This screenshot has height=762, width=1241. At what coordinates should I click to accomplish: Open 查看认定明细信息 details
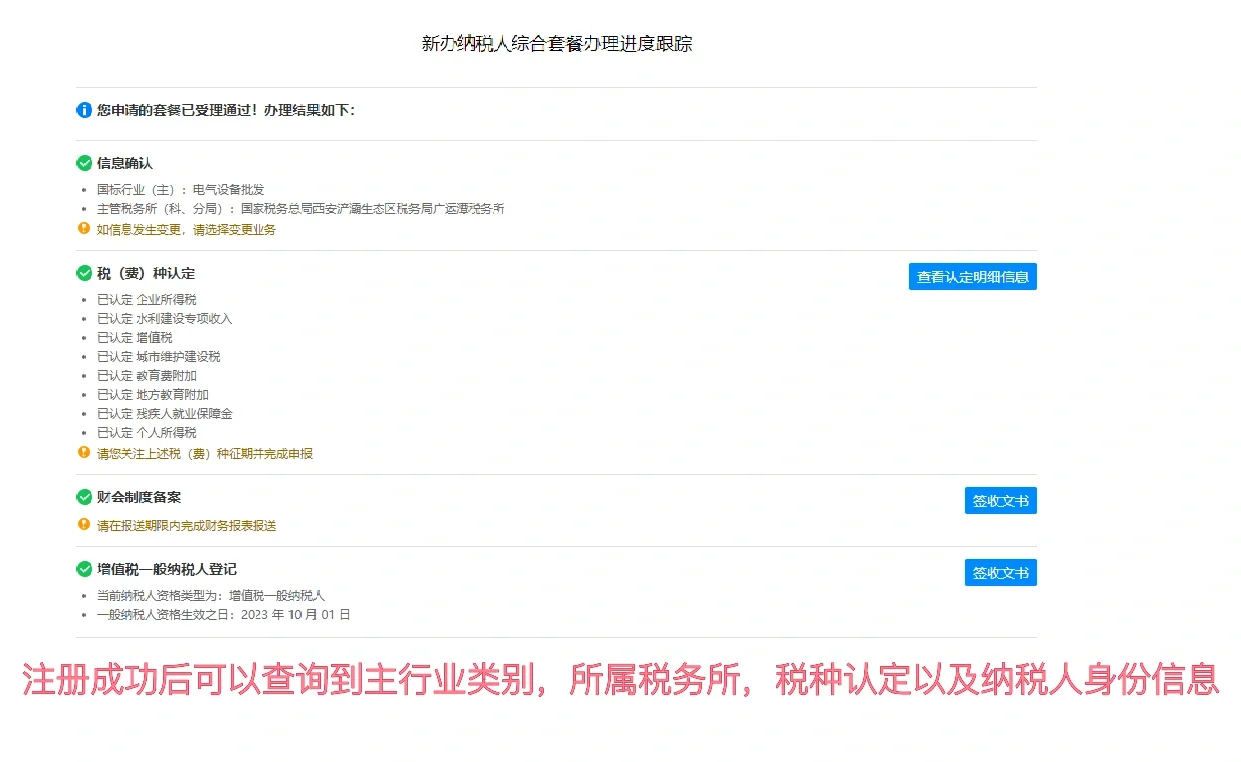click(972, 277)
